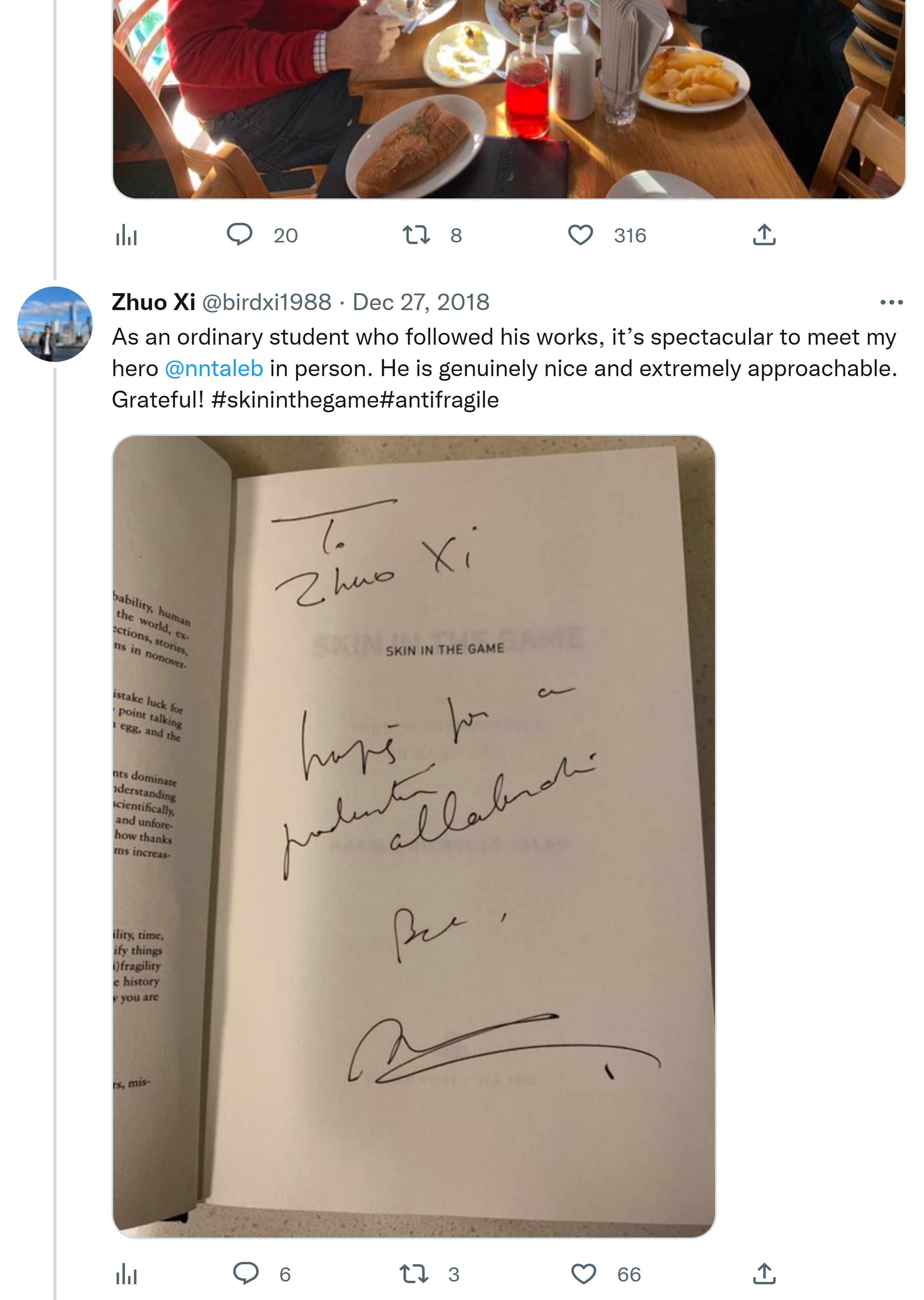The image size is (924, 1300).
Task: Enlarge the signed book page photo
Action: click(x=414, y=836)
